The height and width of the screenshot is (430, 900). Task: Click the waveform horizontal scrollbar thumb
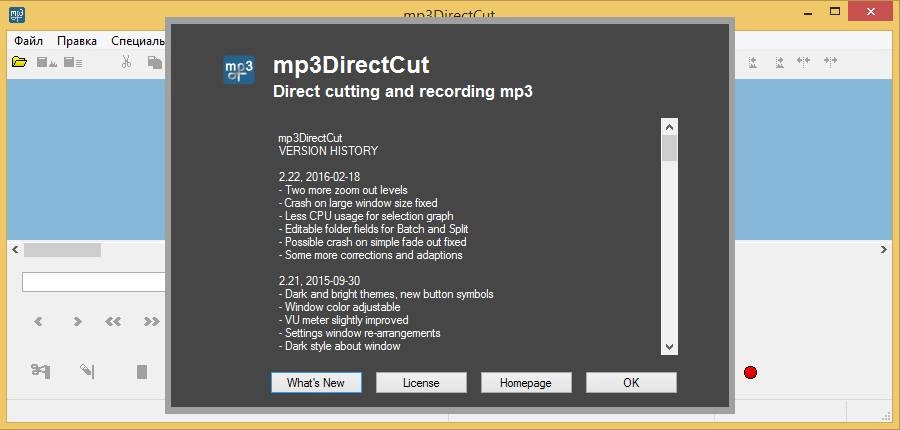[x=62, y=250]
